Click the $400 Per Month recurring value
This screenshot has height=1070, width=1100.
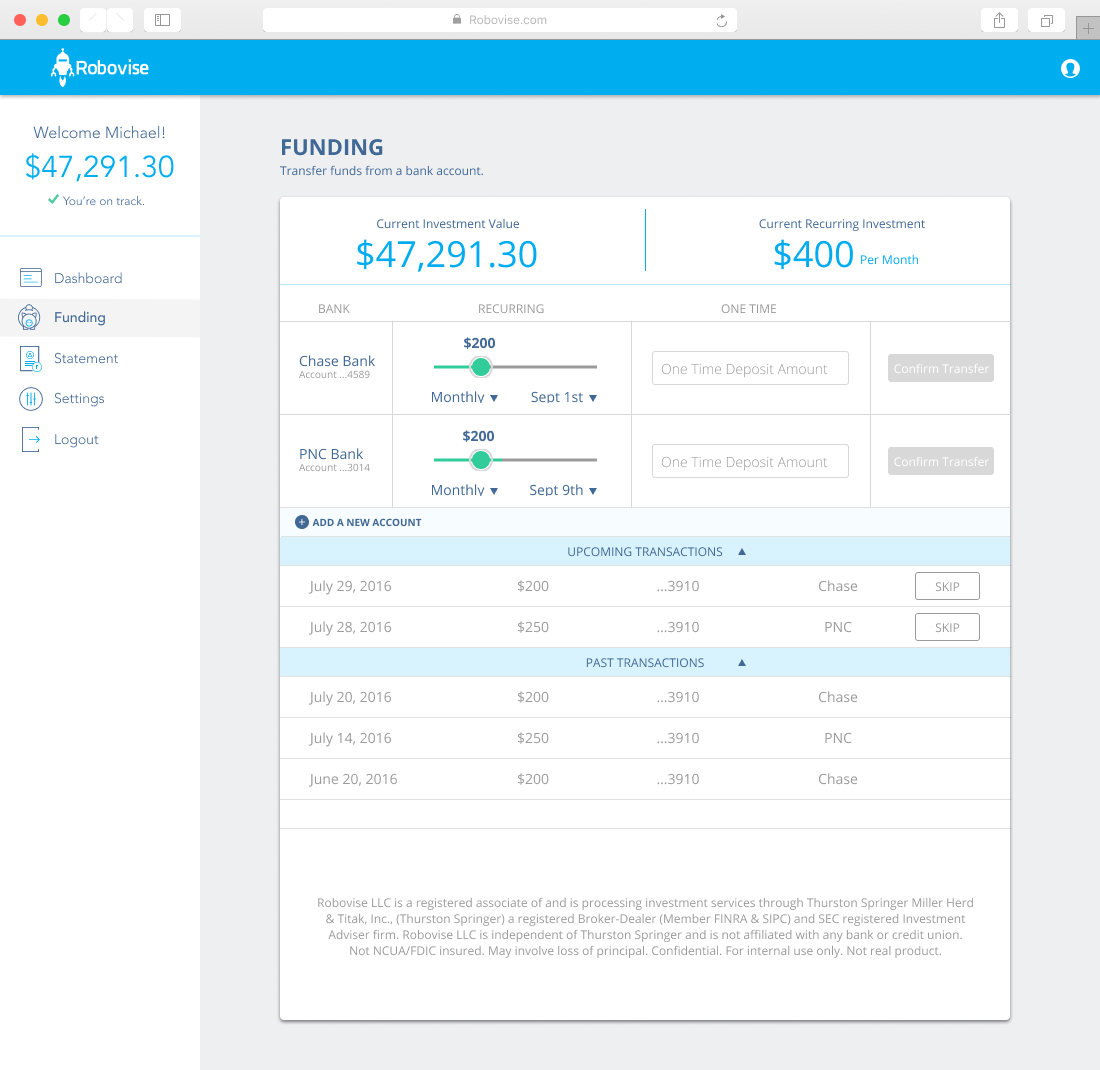pos(845,255)
